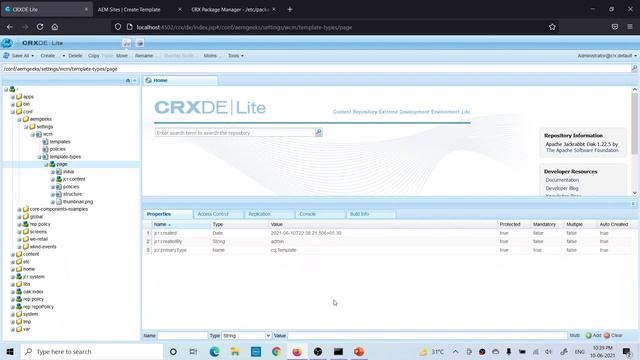The image size is (640, 360).
Task: Select the initial node under page
Action: (x=69, y=172)
